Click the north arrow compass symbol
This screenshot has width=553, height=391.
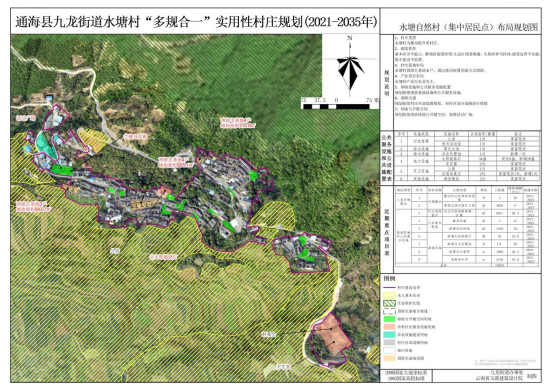[350, 66]
